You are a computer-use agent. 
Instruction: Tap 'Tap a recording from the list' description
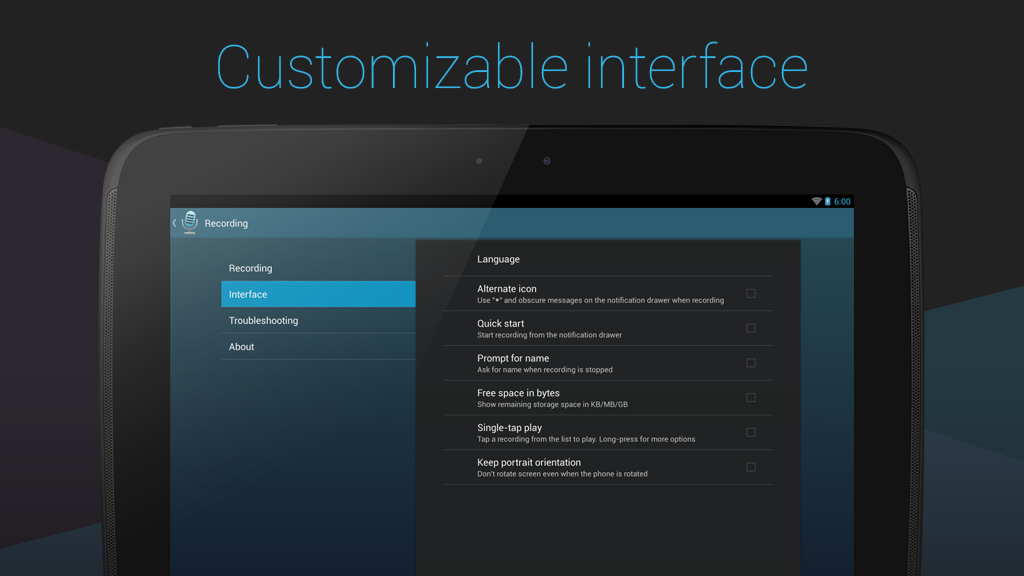586,440
